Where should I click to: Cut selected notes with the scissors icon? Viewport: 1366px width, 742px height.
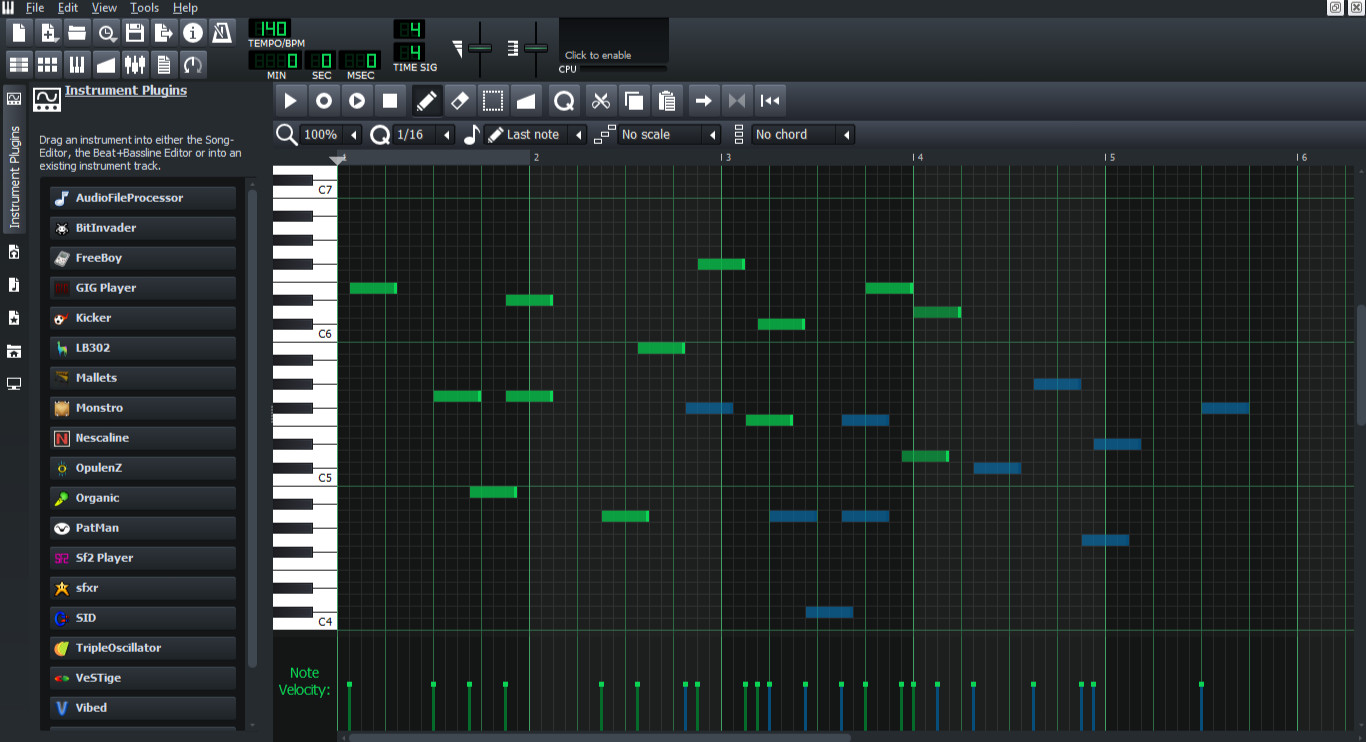pyautogui.click(x=600, y=101)
